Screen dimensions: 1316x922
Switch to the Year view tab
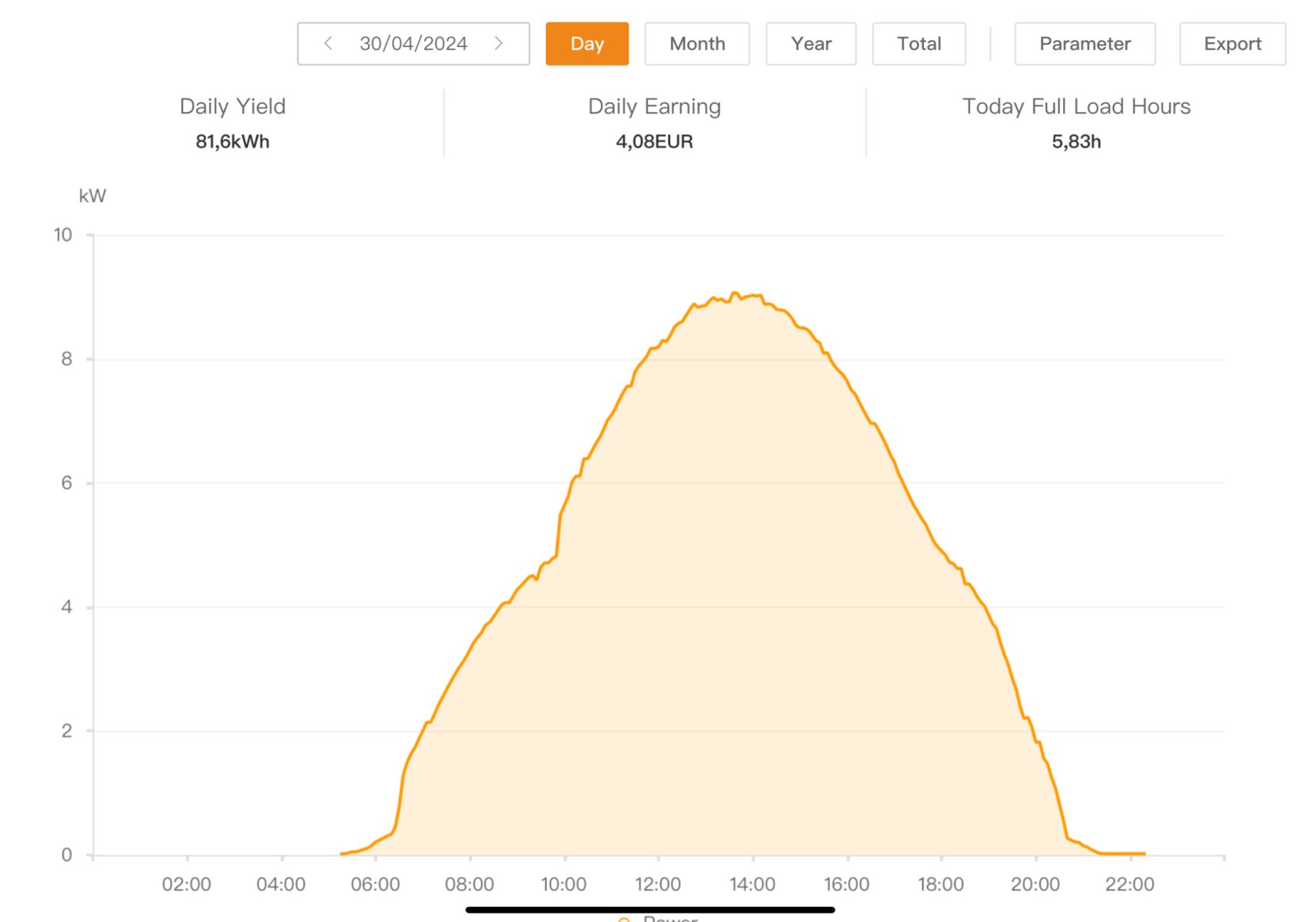point(810,44)
